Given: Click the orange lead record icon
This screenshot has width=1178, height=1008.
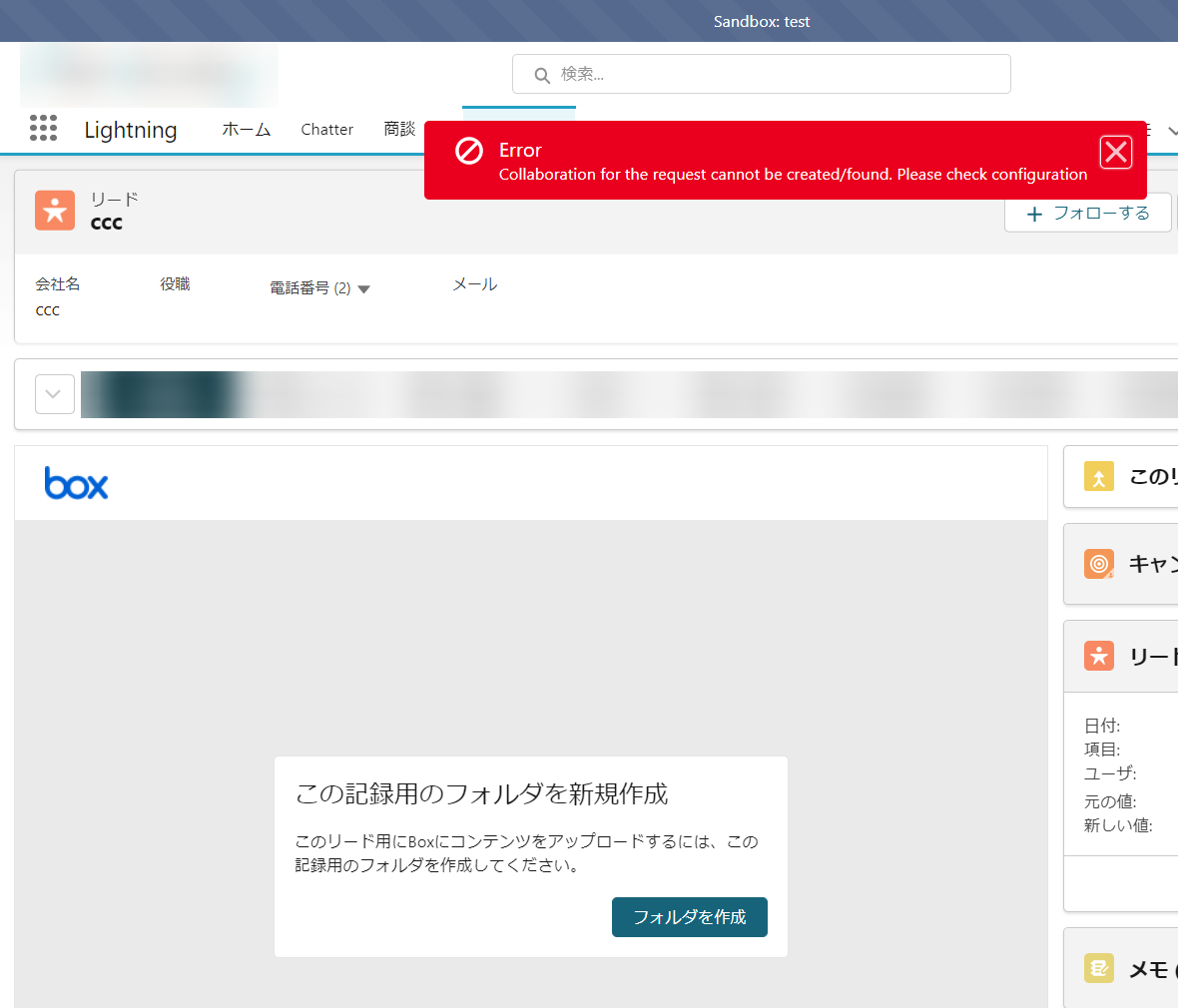Looking at the screenshot, I should pyautogui.click(x=55, y=211).
